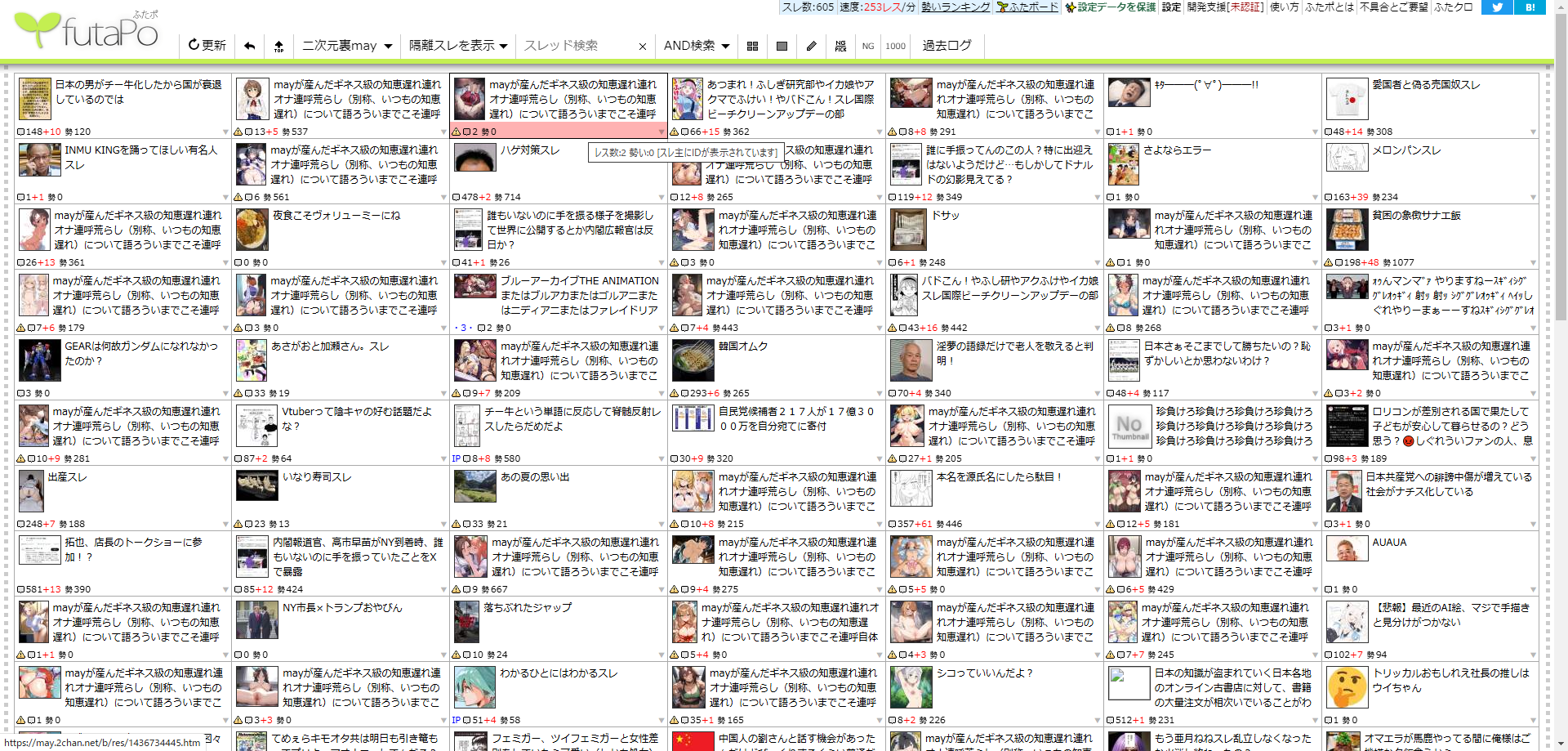
Task: Focus the スレッド検索 search field
Action: pyautogui.click(x=577, y=46)
